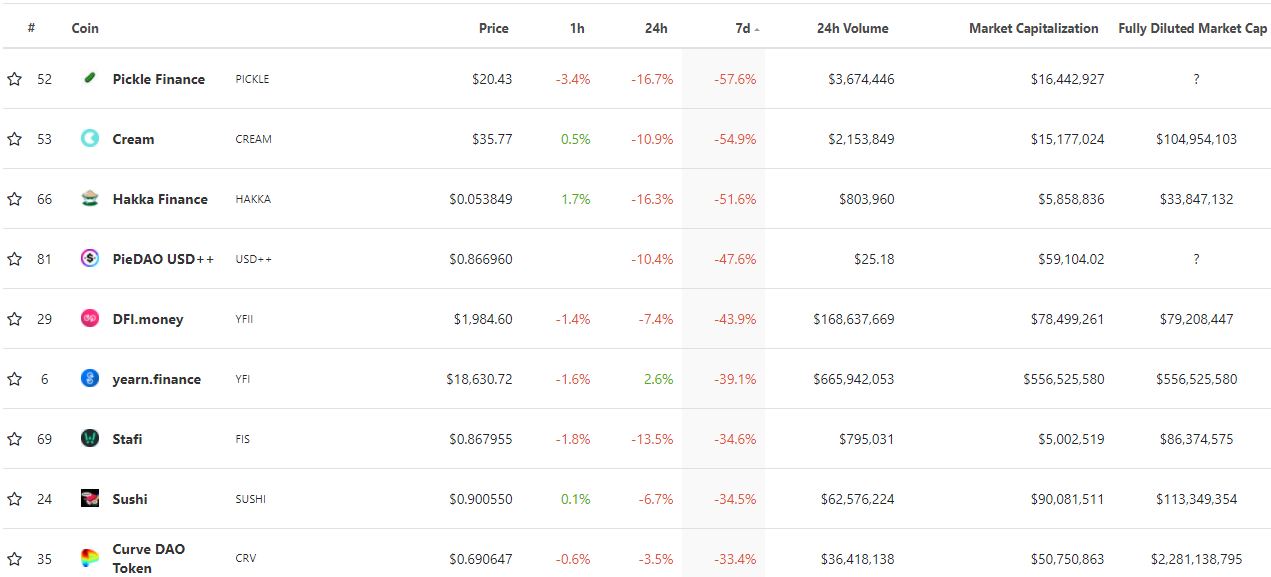Viewport: 1271px width, 577px height.
Task: Click the $86,374,575 fully diluted cap
Action: (1196, 439)
